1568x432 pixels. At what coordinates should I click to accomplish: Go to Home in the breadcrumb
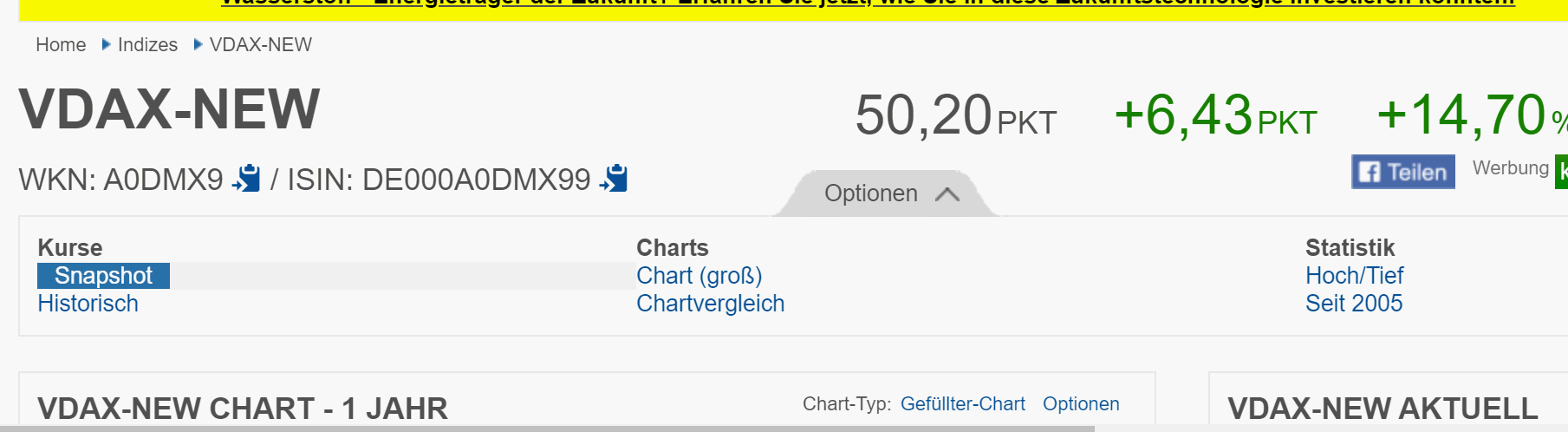(x=61, y=45)
